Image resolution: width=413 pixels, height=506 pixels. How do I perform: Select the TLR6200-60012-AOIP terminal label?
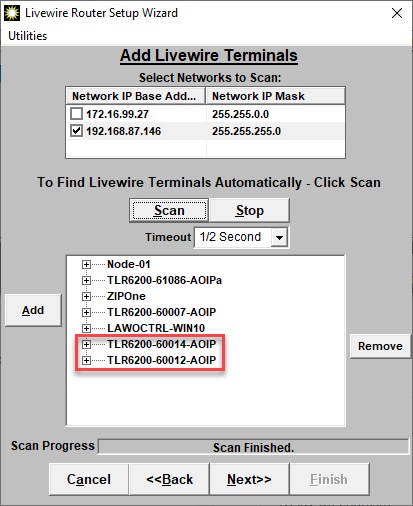pyautogui.click(x=162, y=360)
